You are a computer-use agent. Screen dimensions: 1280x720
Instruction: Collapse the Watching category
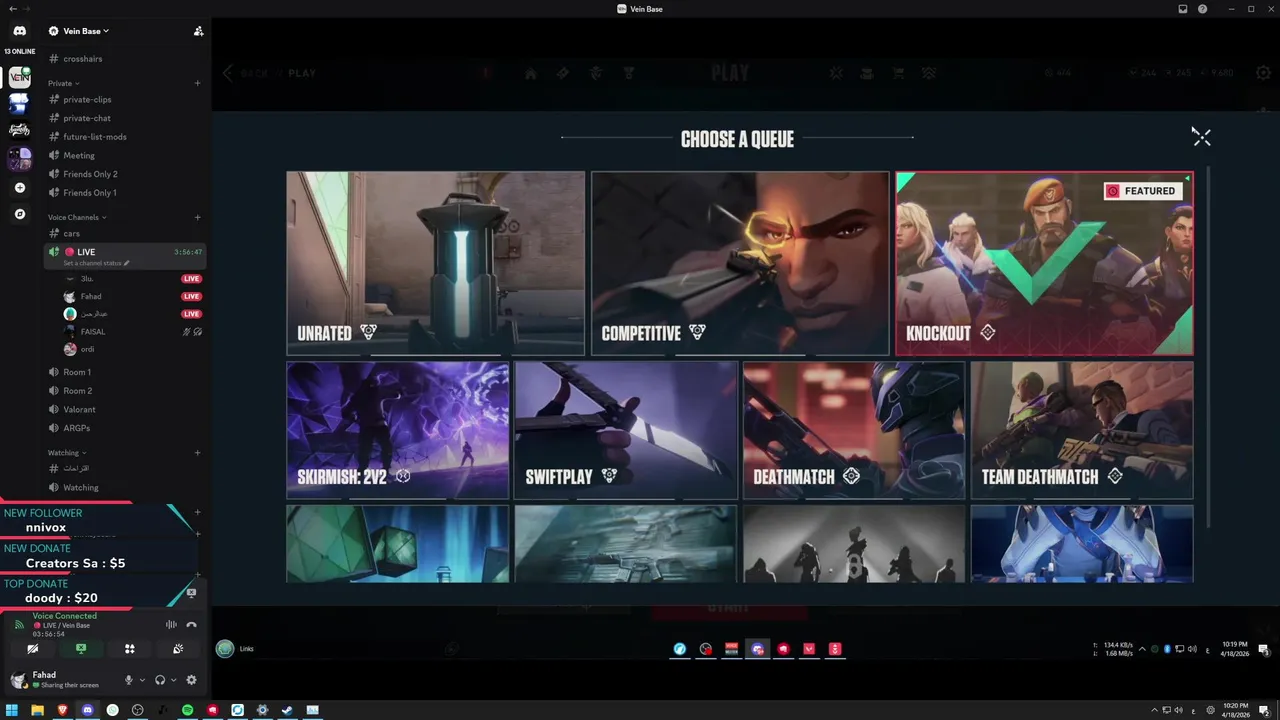click(67, 453)
